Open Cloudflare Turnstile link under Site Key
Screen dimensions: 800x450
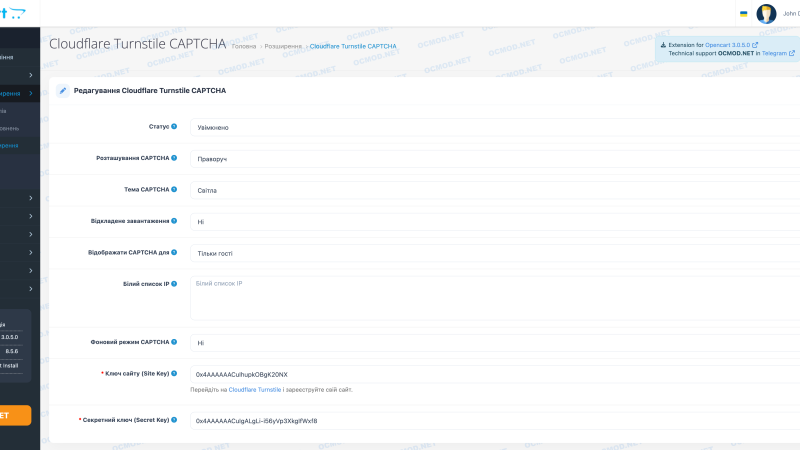point(255,390)
